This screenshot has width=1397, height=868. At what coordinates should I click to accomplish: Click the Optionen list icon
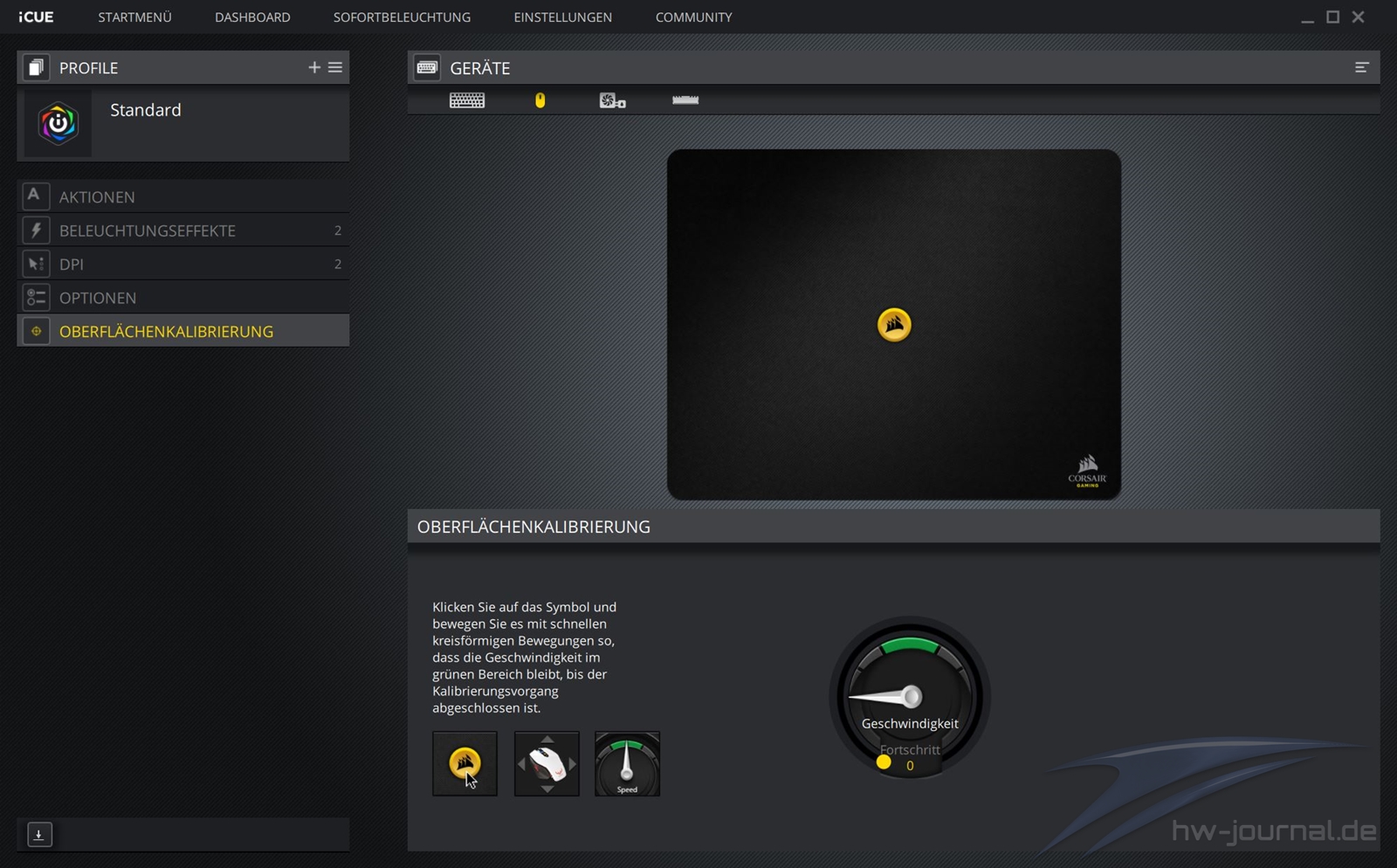pyautogui.click(x=35, y=298)
